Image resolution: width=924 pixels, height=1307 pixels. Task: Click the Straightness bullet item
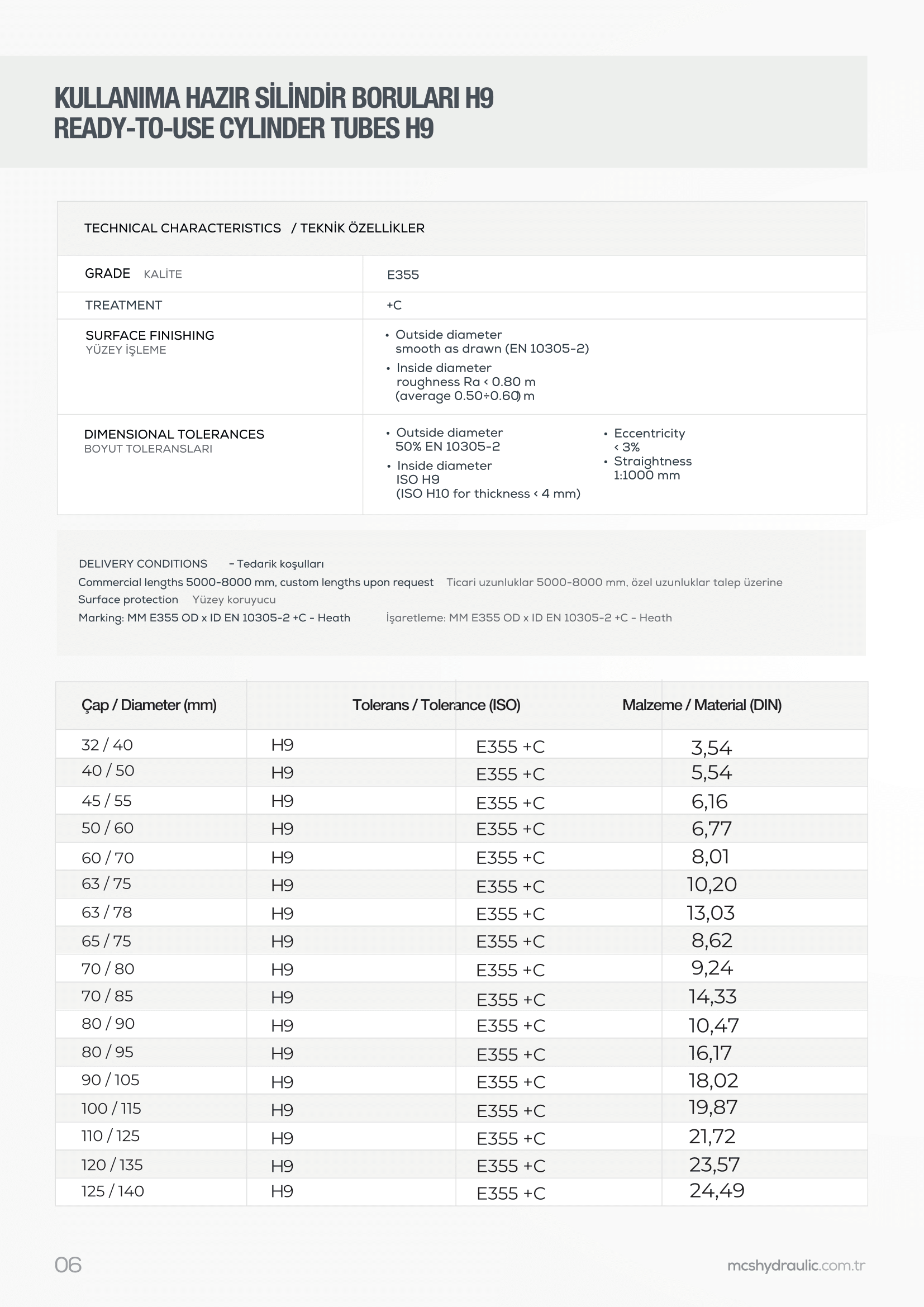point(652,461)
